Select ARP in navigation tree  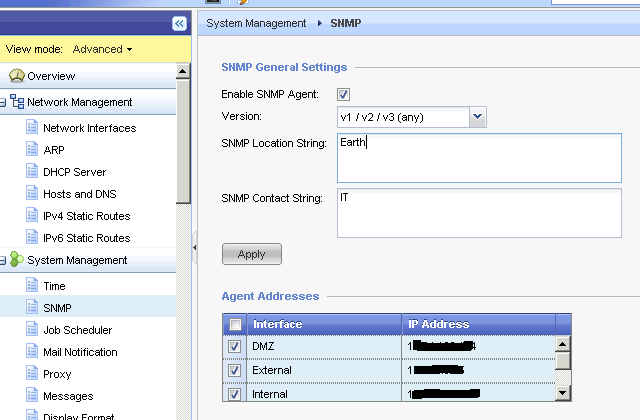[x=54, y=150]
